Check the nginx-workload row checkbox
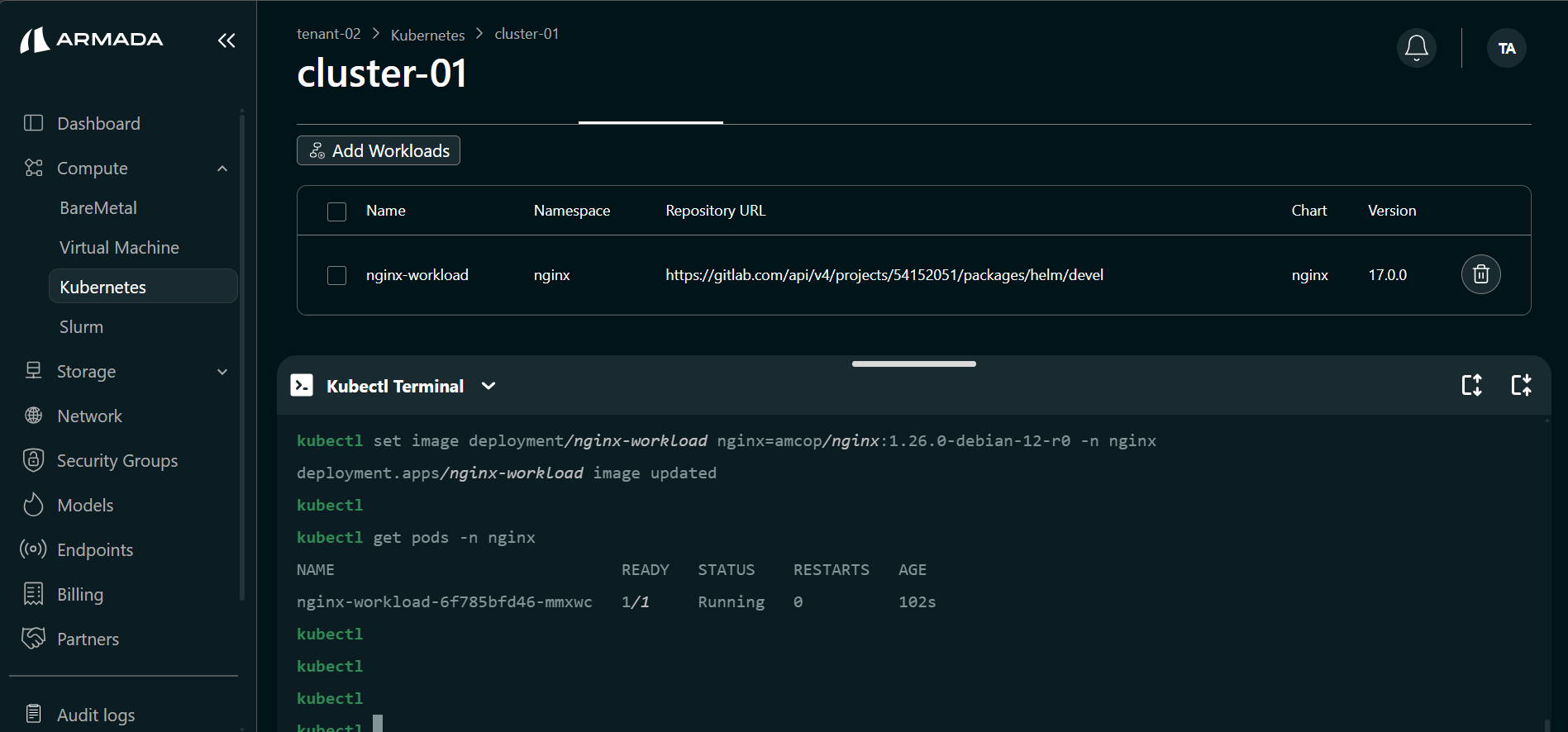Viewport: 1568px width, 732px height. (x=336, y=275)
